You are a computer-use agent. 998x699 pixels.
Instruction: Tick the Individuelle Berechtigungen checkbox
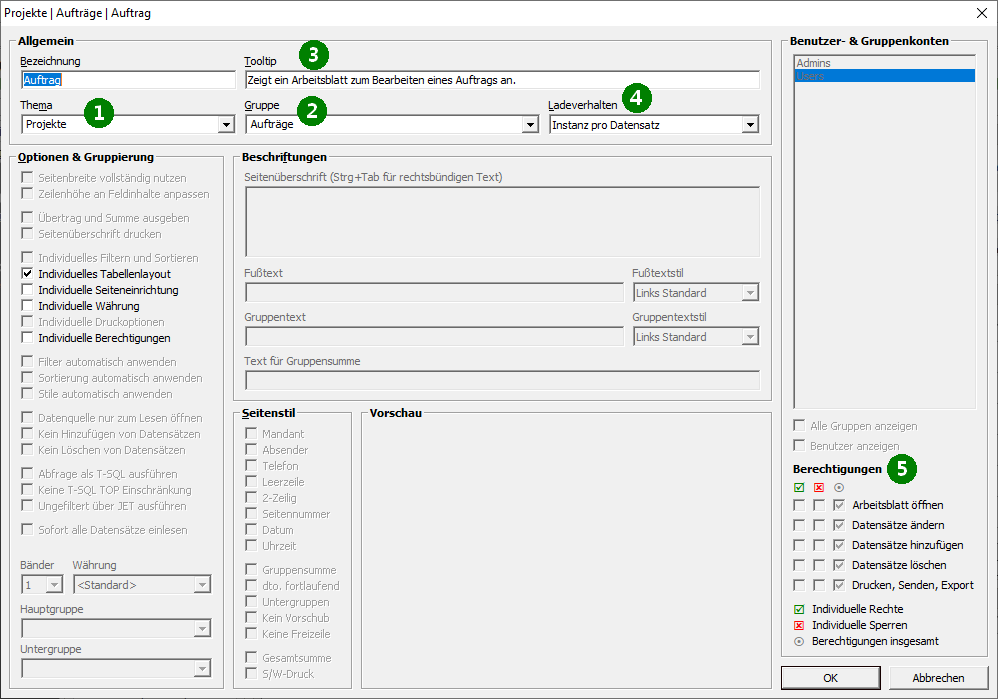pyautogui.click(x=28, y=338)
